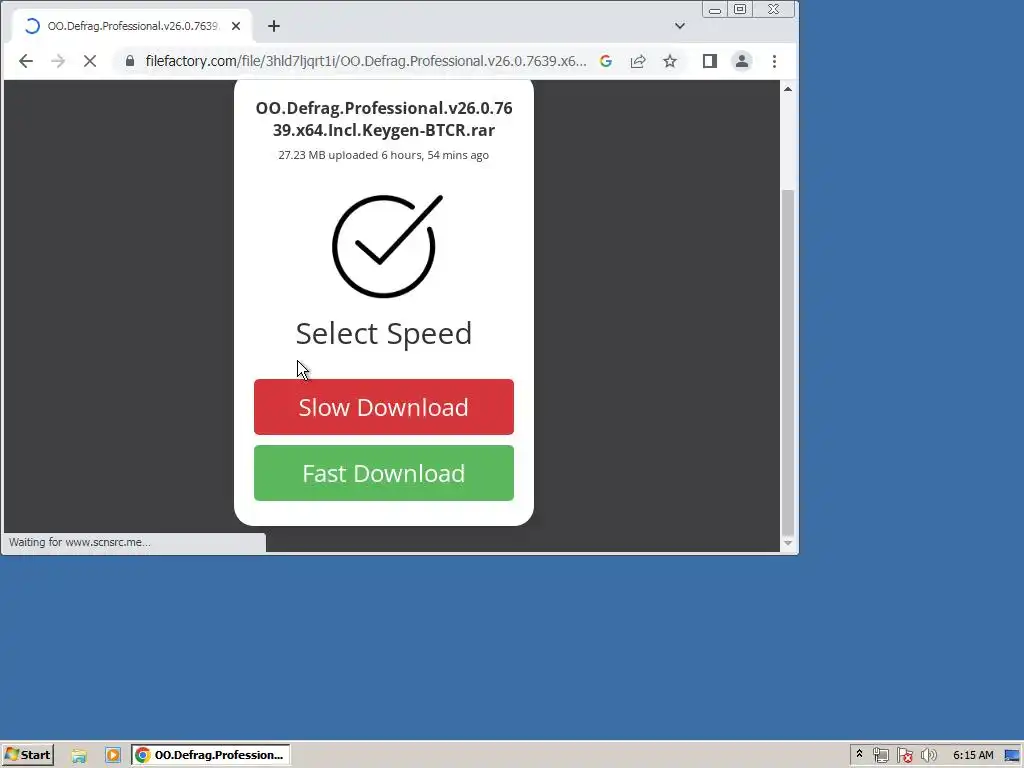Open Chrome three-dot menu
Image resolution: width=1024 pixels, height=768 pixels.
point(775,61)
